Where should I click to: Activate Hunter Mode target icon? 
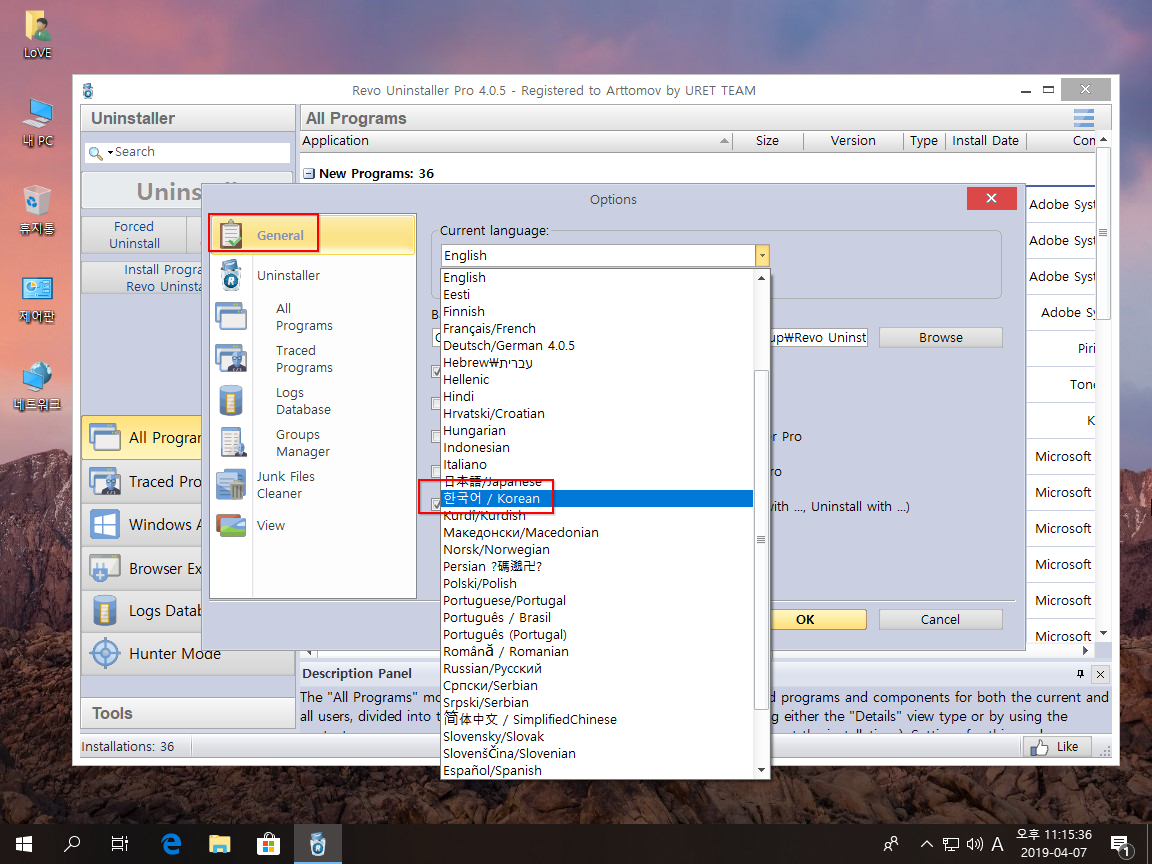104,653
